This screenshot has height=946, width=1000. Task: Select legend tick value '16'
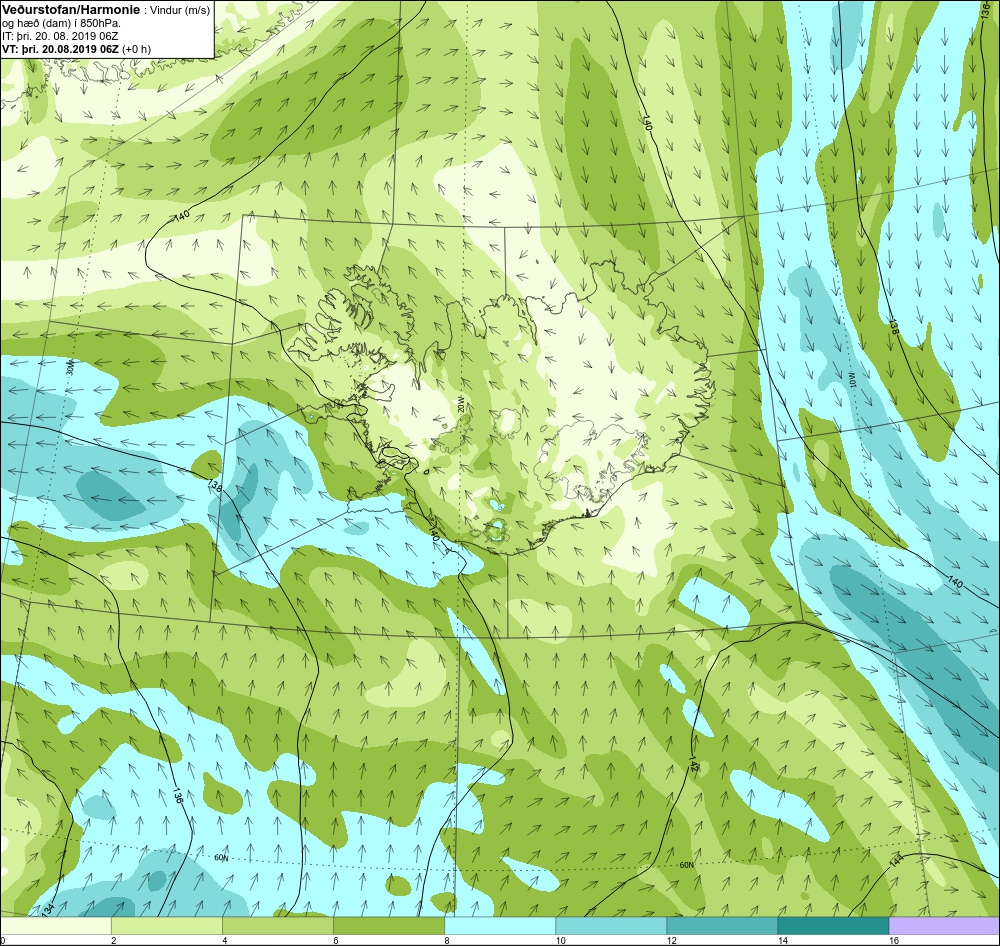click(894, 940)
